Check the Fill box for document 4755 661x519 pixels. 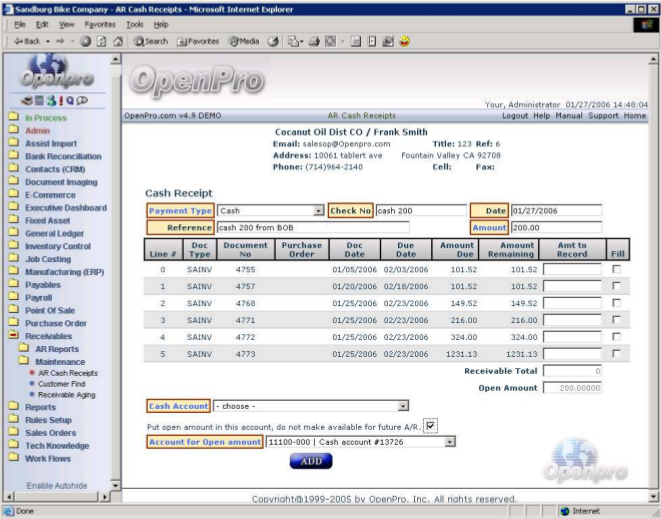tap(617, 269)
